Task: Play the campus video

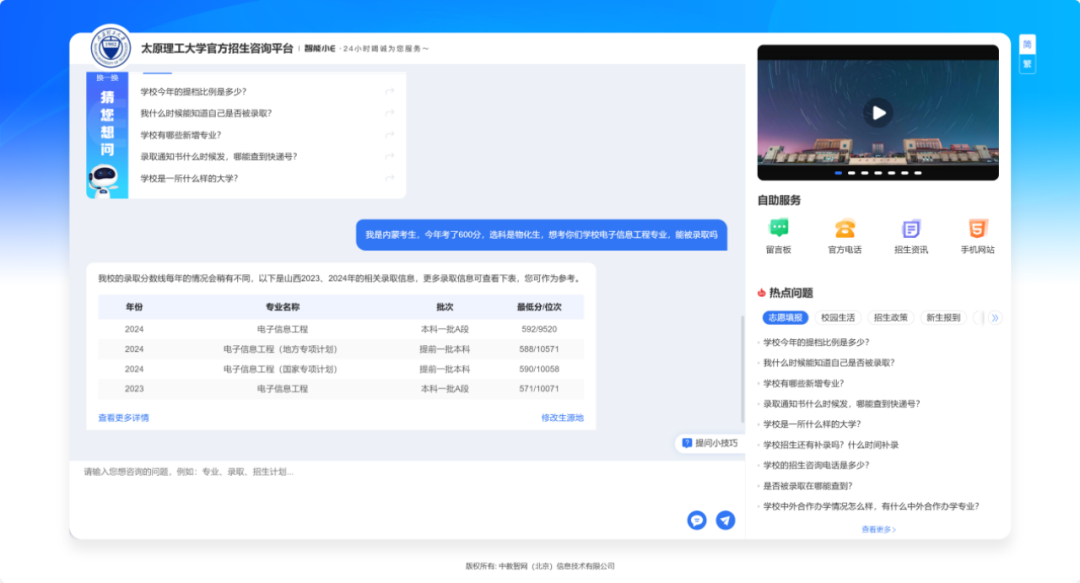Action: pyautogui.click(x=878, y=113)
